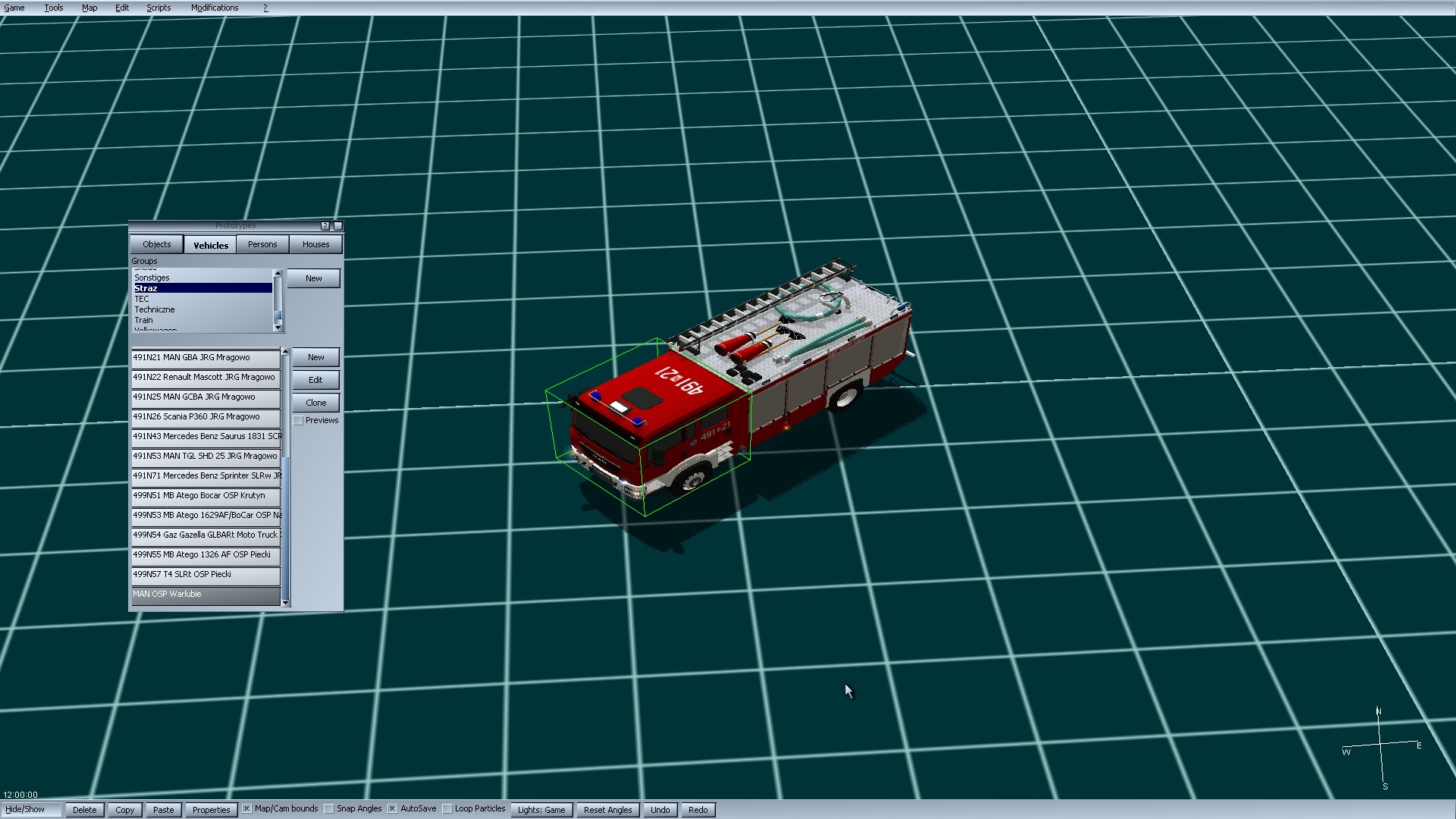The height and width of the screenshot is (819, 1456).
Task: Click Groups list scroll down arrow
Action: pos(278,328)
